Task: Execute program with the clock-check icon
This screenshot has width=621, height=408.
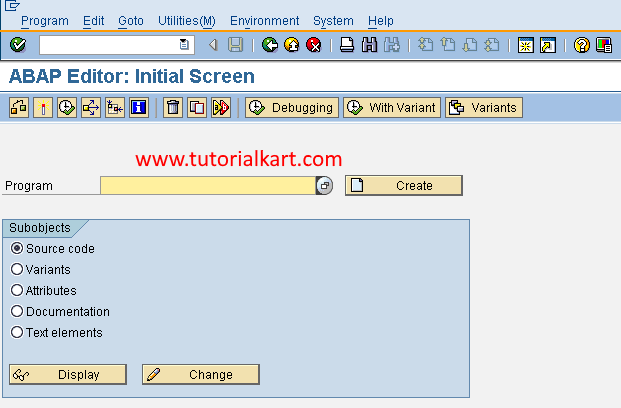Action: 67,107
